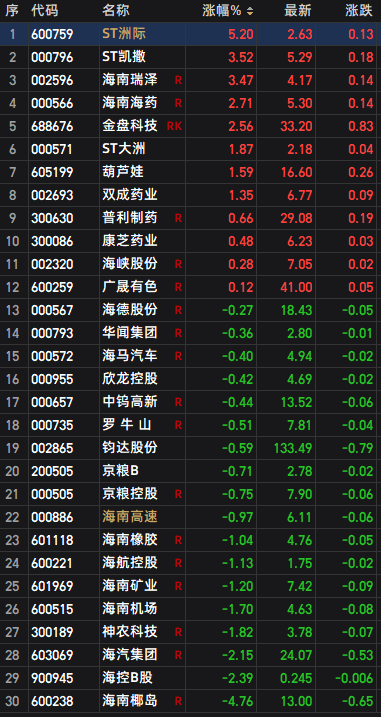
Task: Click the R badge beside 海南椰岛
Action: (x=178, y=701)
